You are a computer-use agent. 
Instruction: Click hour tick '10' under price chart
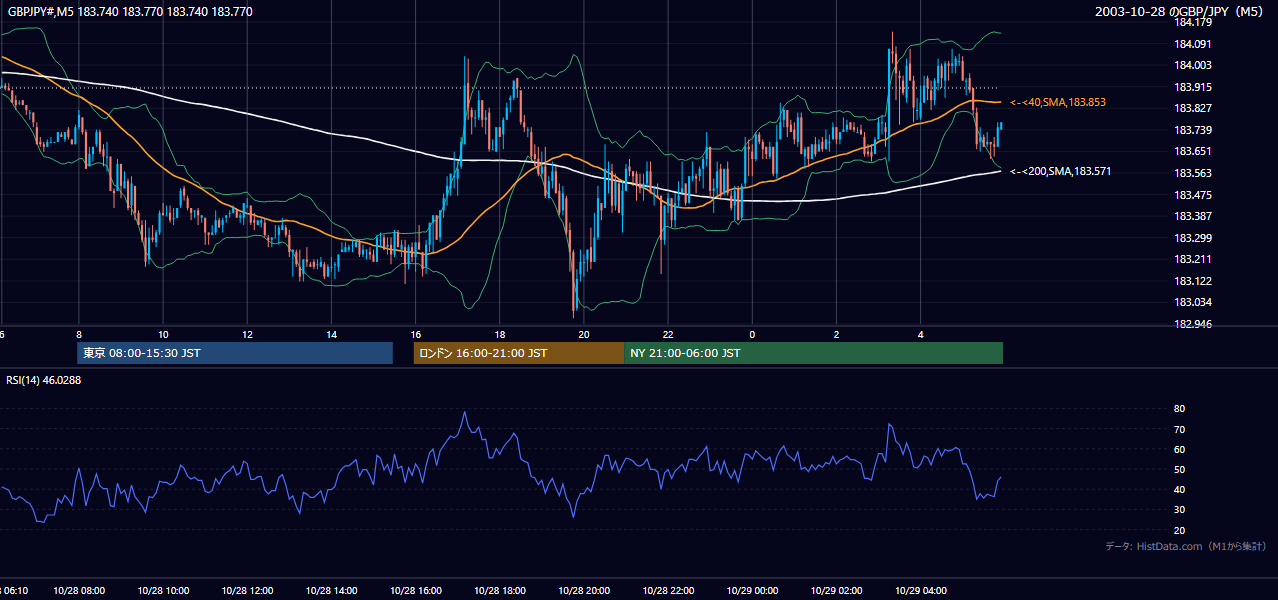[x=163, y=334]
